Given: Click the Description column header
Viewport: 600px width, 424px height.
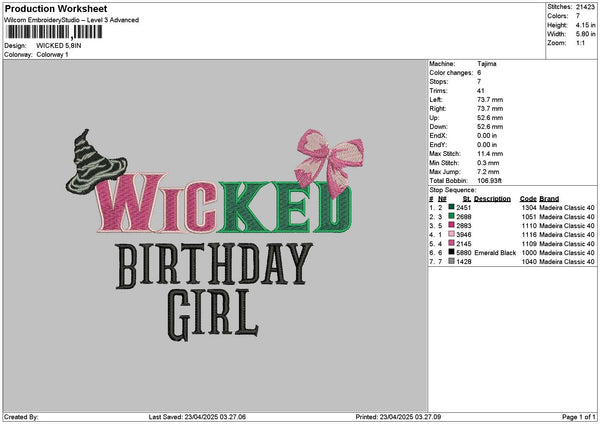Looking at the screenshot, I should tap(493, 198).
